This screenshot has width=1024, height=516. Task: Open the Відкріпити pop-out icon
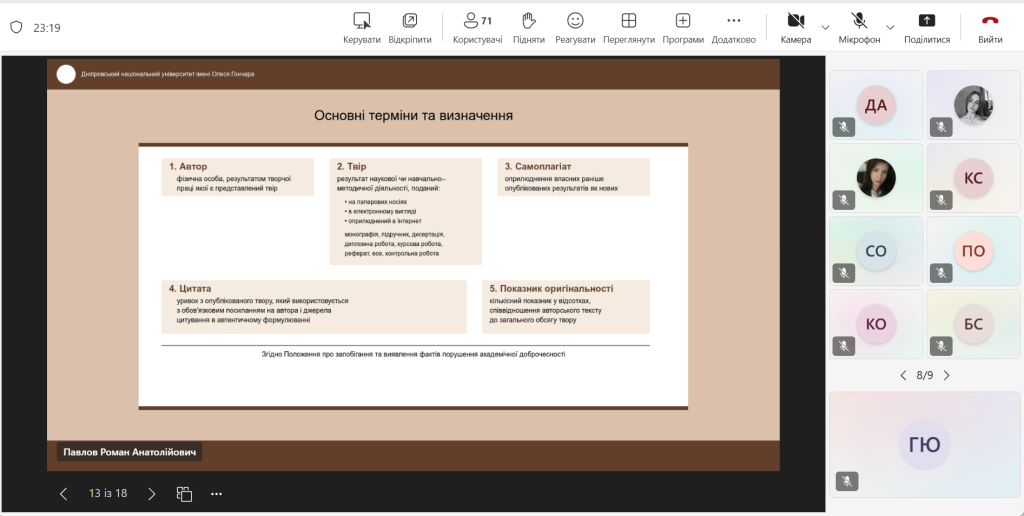coord(410,21)
